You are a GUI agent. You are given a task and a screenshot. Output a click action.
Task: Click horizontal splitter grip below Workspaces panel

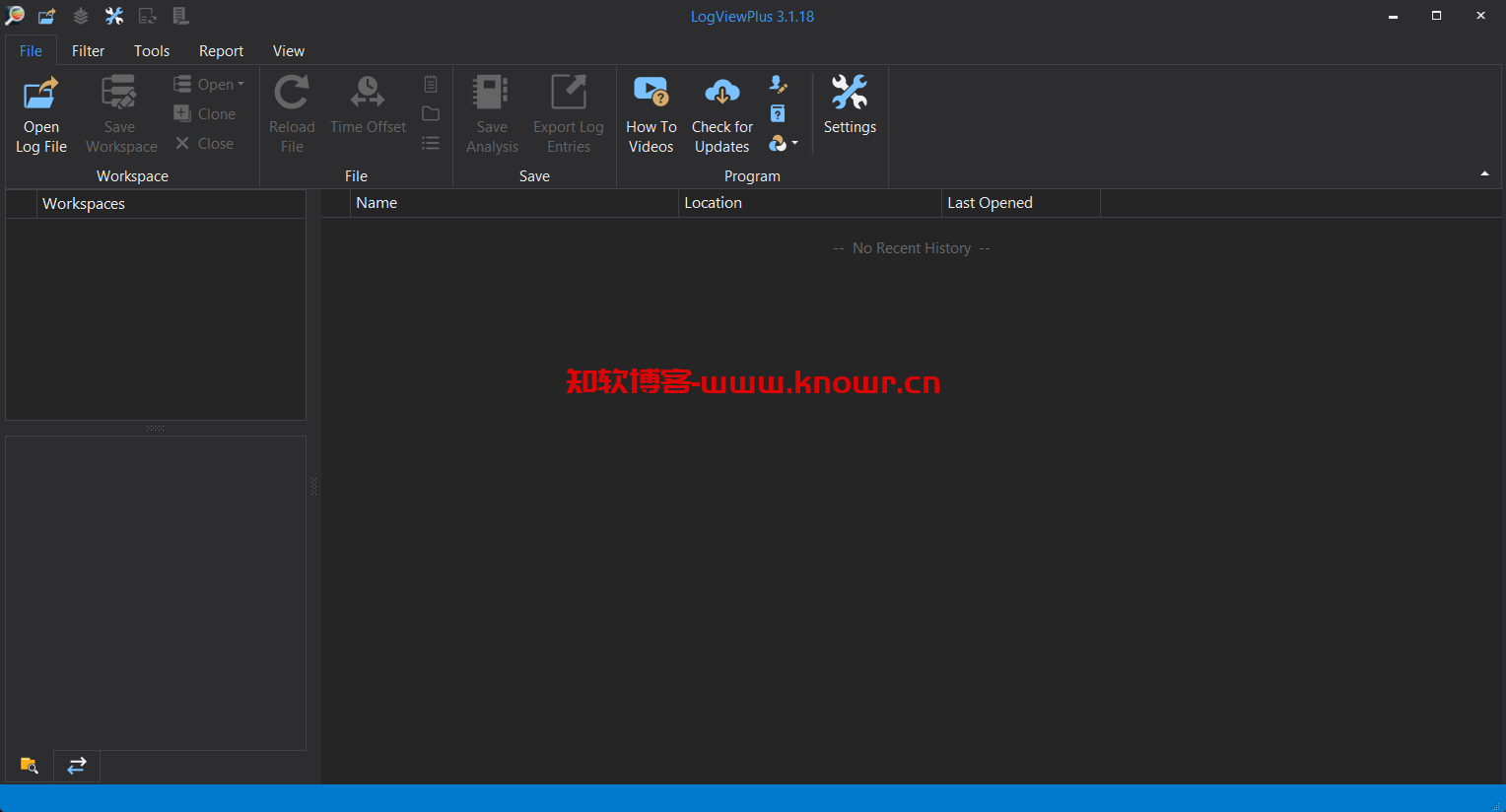point(156,429)
